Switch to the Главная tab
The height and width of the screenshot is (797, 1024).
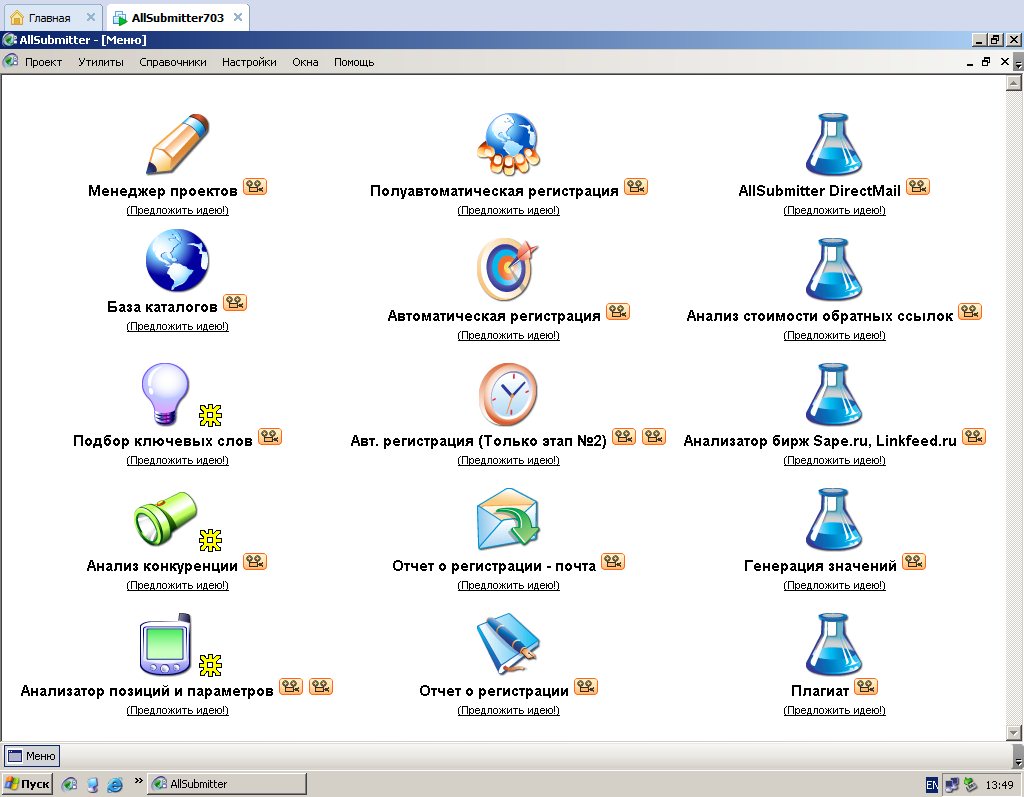[49, 18]
